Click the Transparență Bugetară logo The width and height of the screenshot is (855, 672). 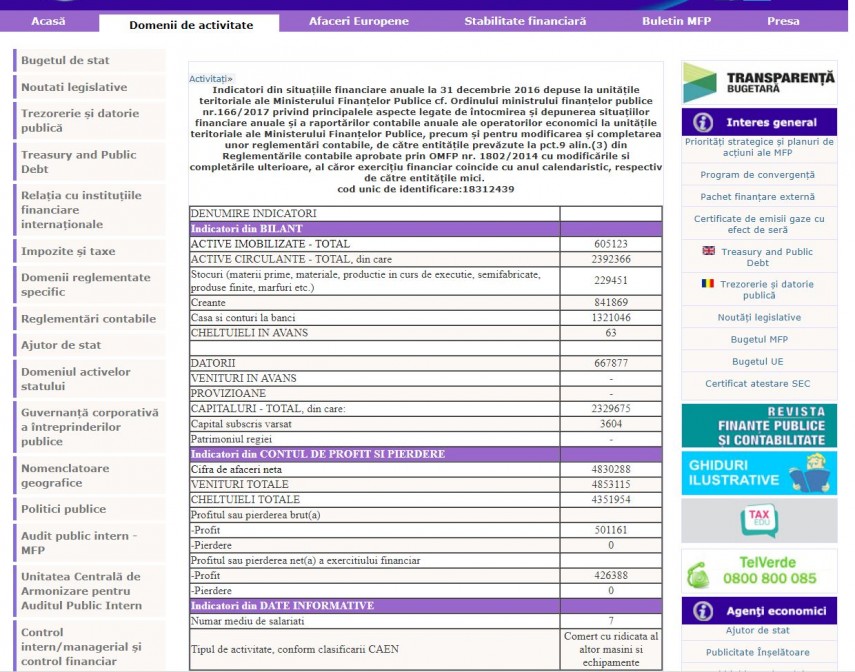759,83
